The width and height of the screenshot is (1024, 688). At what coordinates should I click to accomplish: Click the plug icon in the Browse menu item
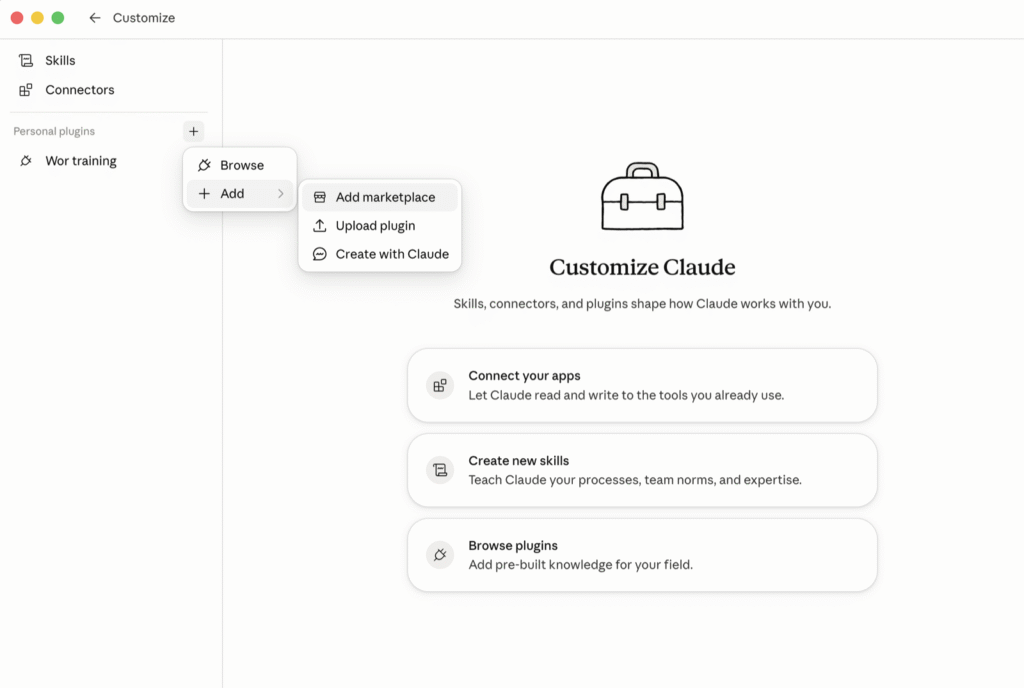[x=204, y=165]
